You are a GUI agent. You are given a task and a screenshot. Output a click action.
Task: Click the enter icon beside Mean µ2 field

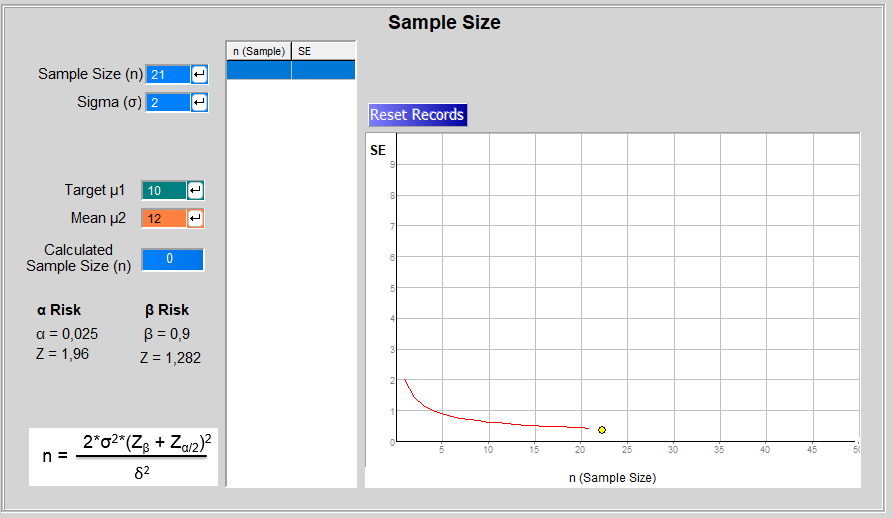tap(195, 218)
